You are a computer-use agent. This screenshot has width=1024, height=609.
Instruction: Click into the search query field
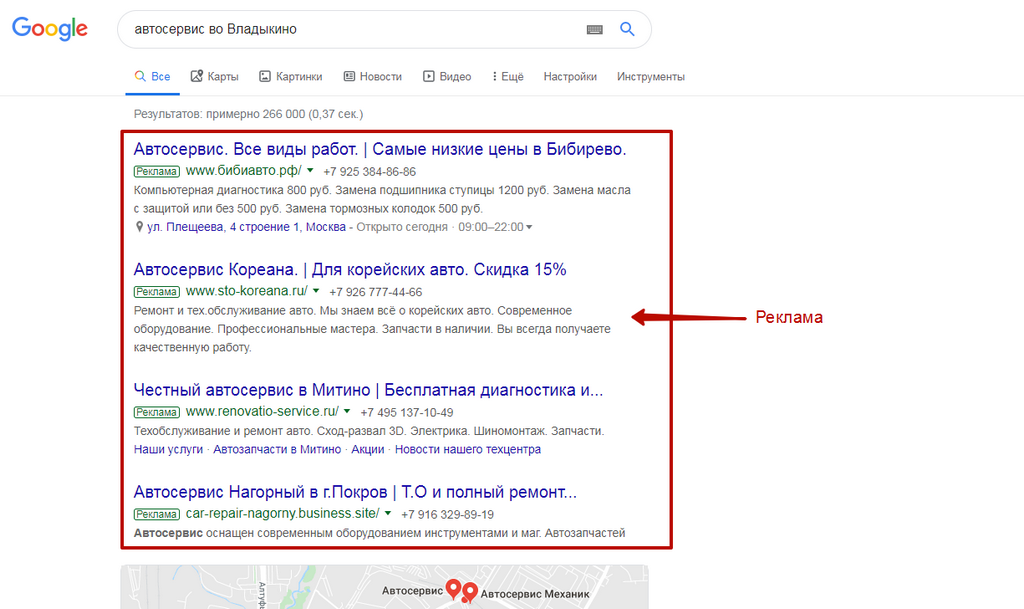(x=353, y=29)
